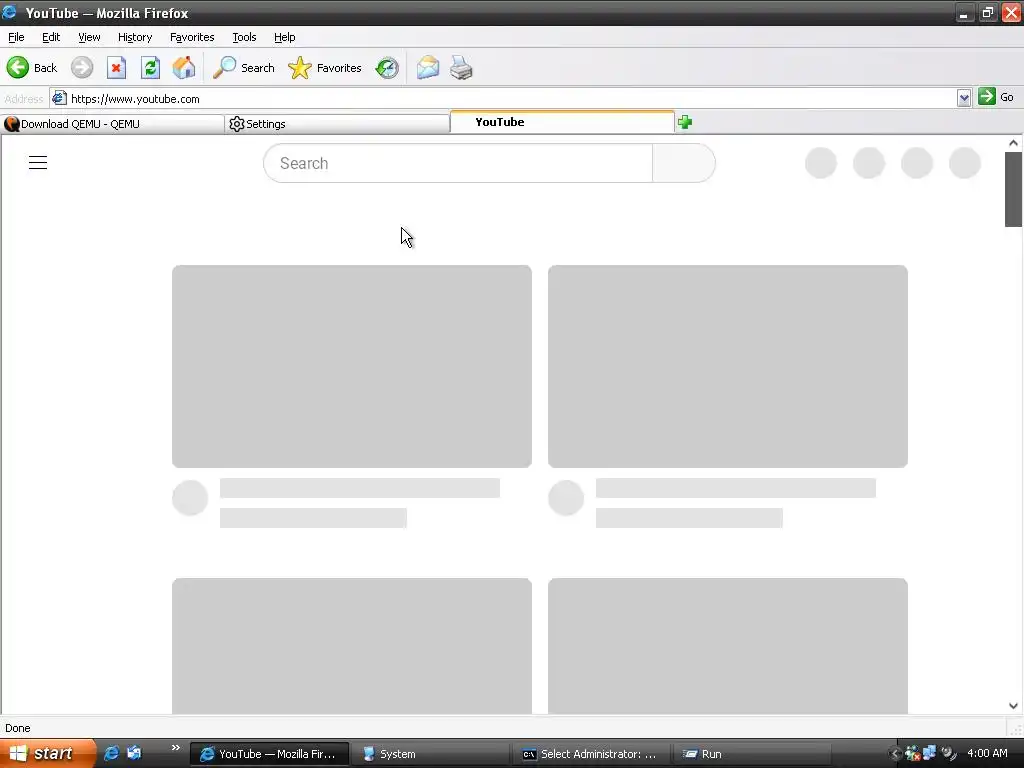Click YouTube search submit button
This screenshot has height=768, width=1024.
pyautogui.click(x=684, y=163)
